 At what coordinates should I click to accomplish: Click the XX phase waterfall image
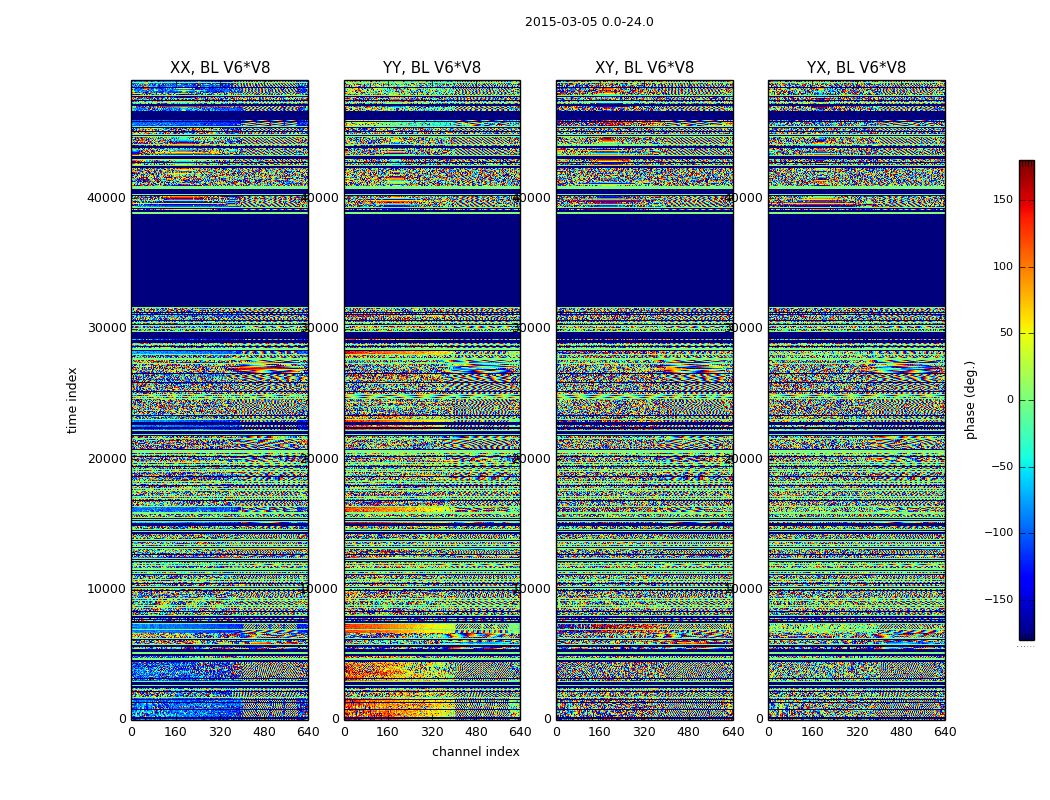220,400
